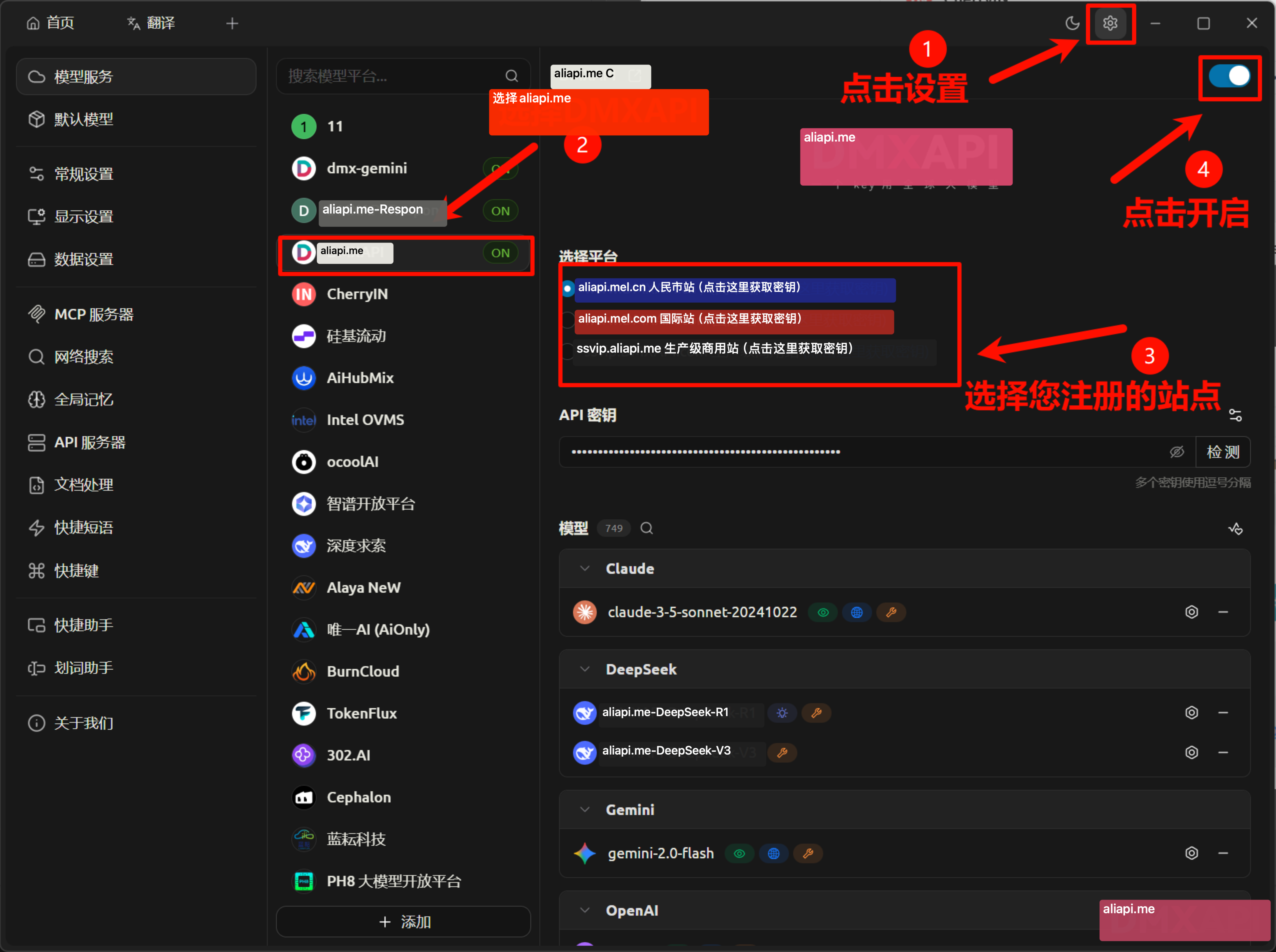Open 快捷短语 settings

pos(136,528)
